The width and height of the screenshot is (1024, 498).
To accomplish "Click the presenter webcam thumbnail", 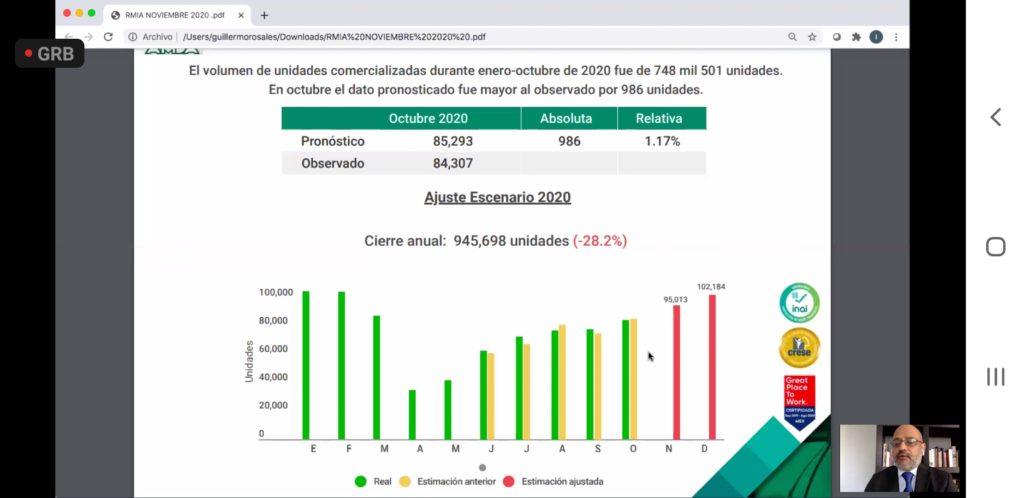I will point(899,458).
